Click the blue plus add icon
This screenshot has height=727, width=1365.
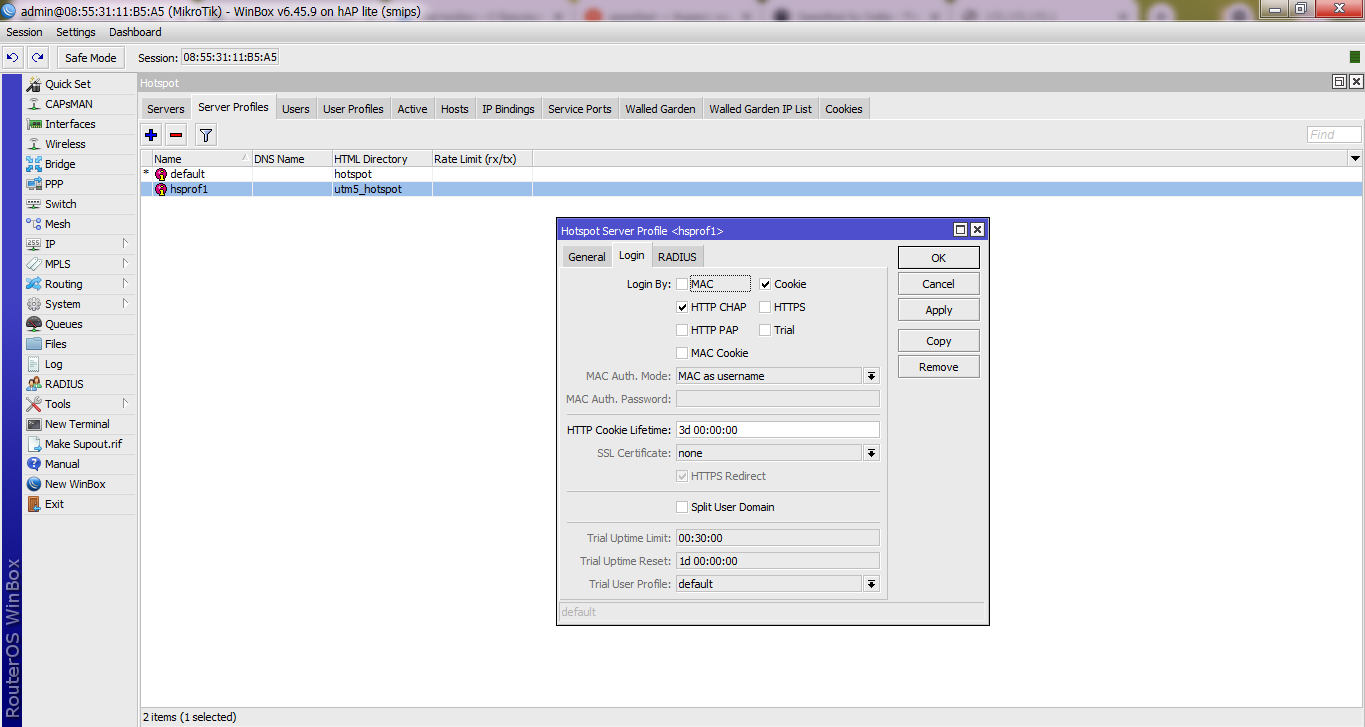click(151, 135)
